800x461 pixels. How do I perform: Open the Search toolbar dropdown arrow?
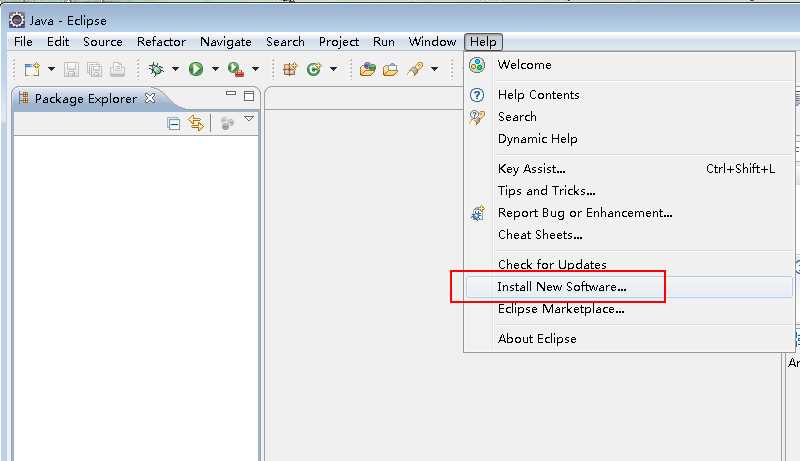[x=434, y=69]
